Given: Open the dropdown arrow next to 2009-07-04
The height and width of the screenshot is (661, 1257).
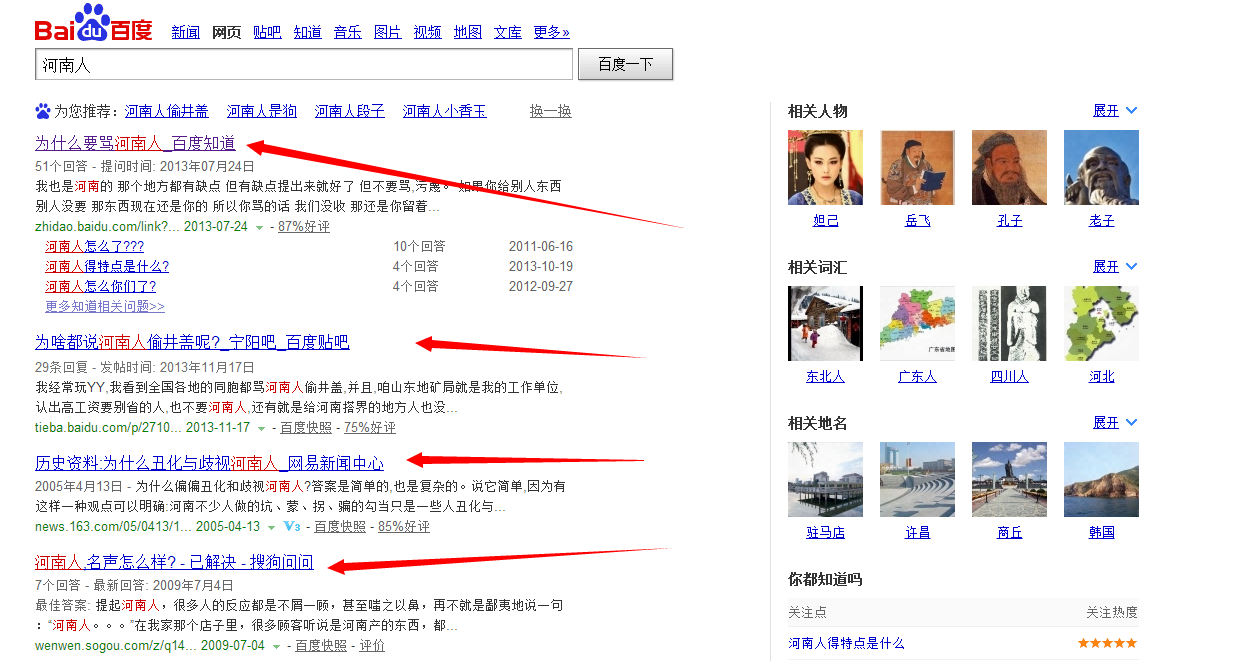Looking at the screenshot, I should pos(276,646).
